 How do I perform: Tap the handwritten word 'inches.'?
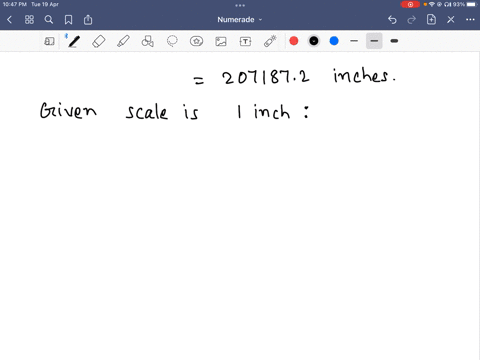click(364, 75)
